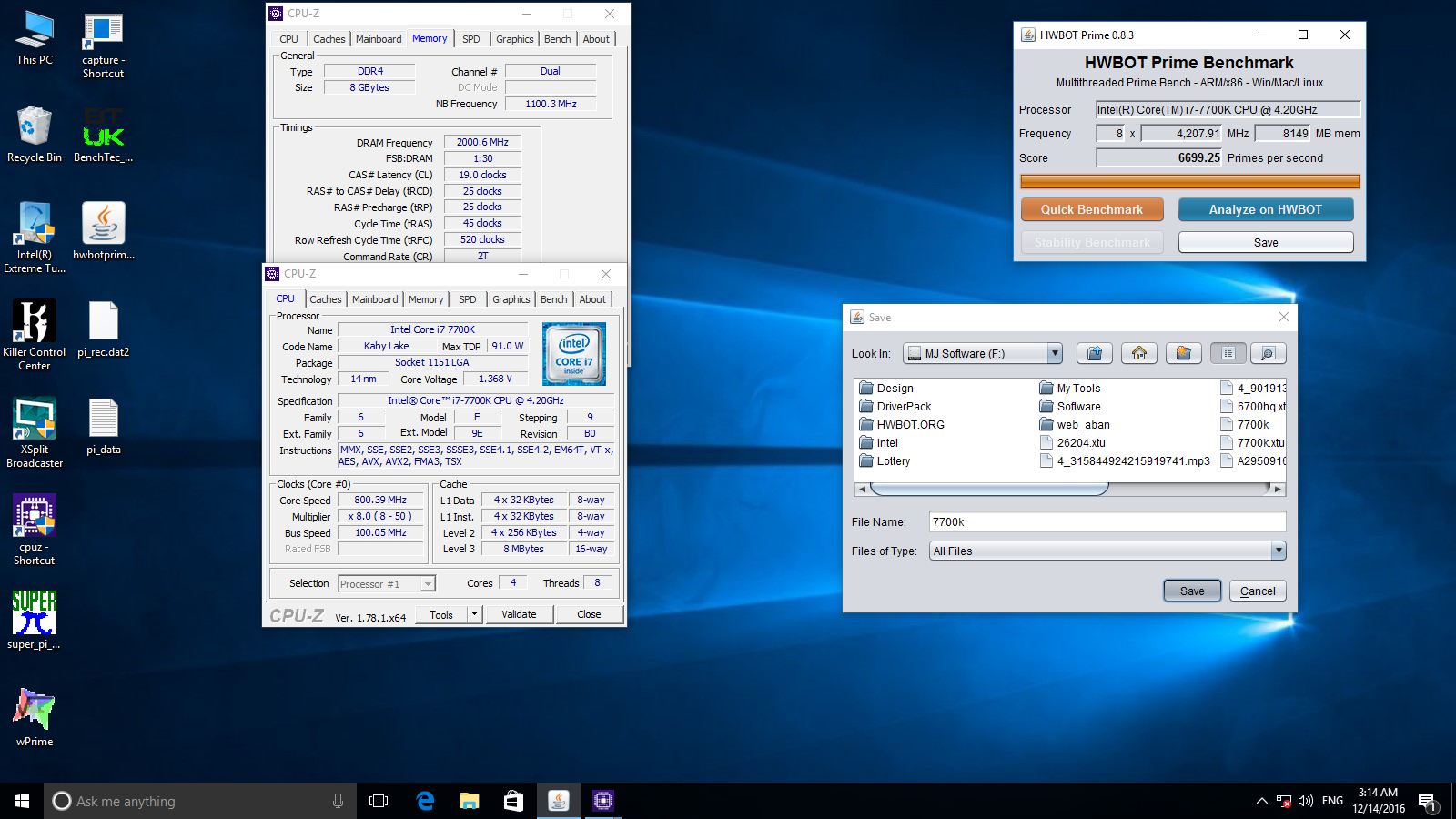The height and width of the screenshot is (819, 1456).
Task: Select the capture - Shortcut desktop icon
Action: click(103, 45)
